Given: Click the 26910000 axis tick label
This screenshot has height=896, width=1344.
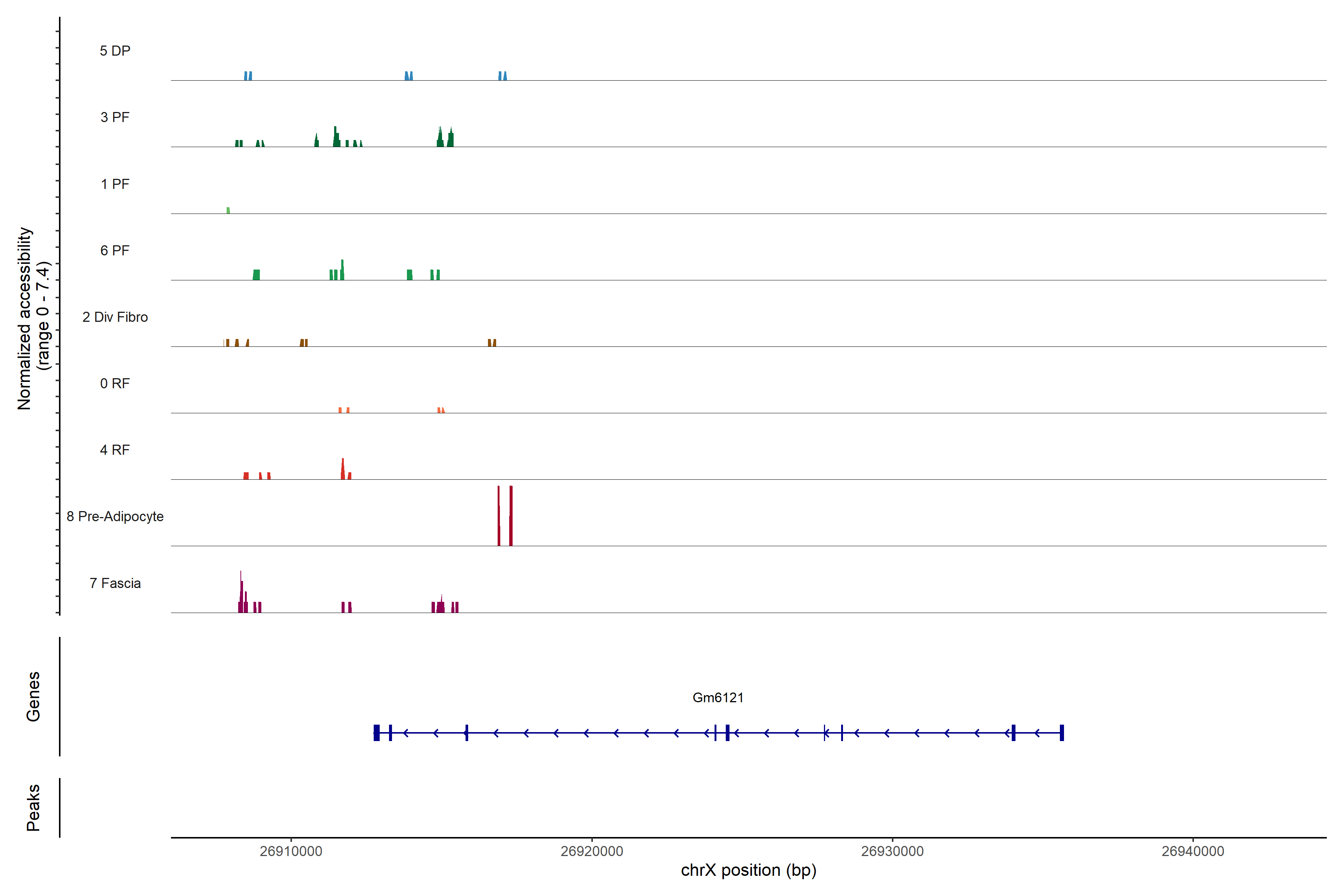Looking at the screenshot, I should pyautogui.click(x=291, y=852).
